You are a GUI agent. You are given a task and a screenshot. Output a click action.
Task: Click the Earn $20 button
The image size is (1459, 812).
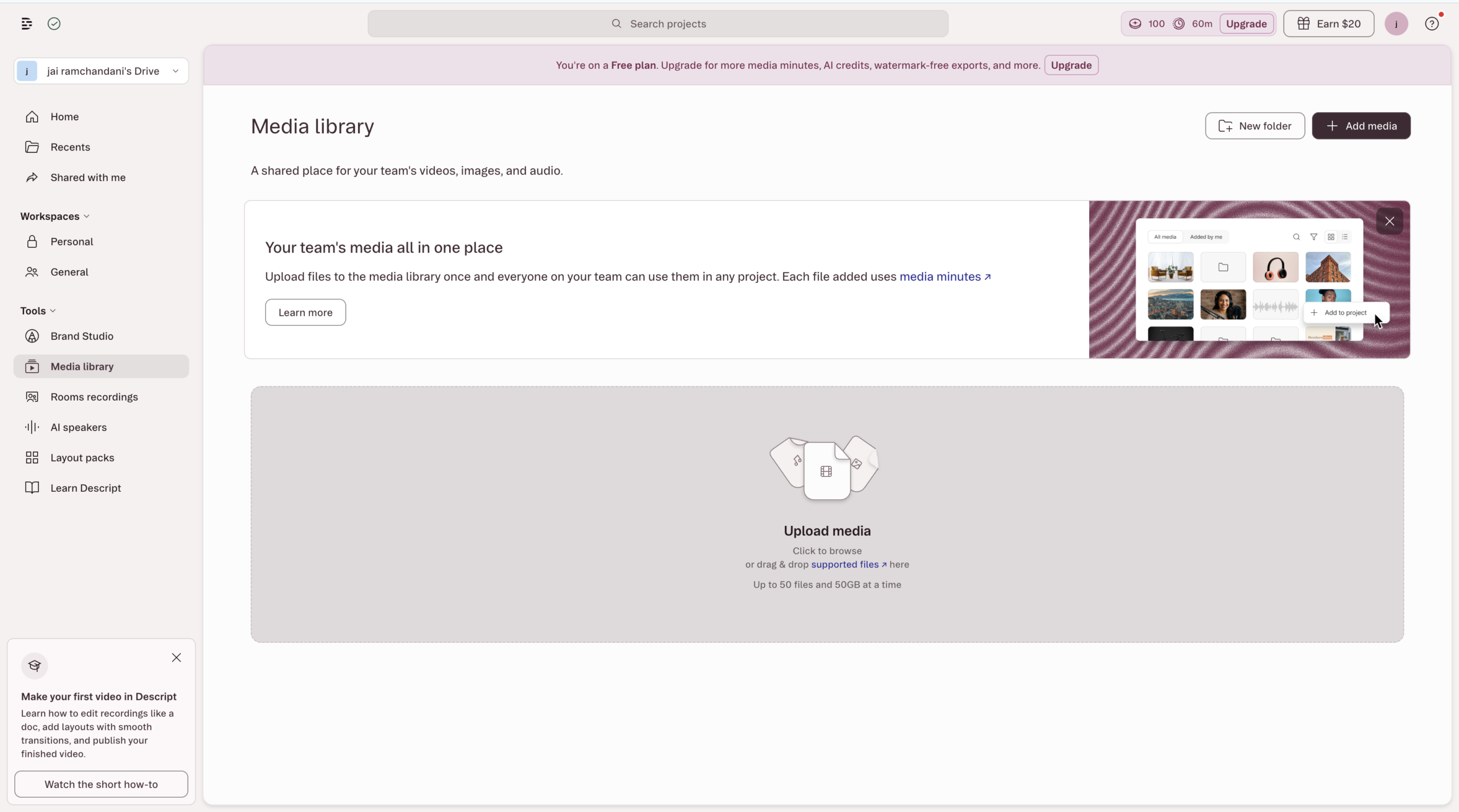(1328, 23)
